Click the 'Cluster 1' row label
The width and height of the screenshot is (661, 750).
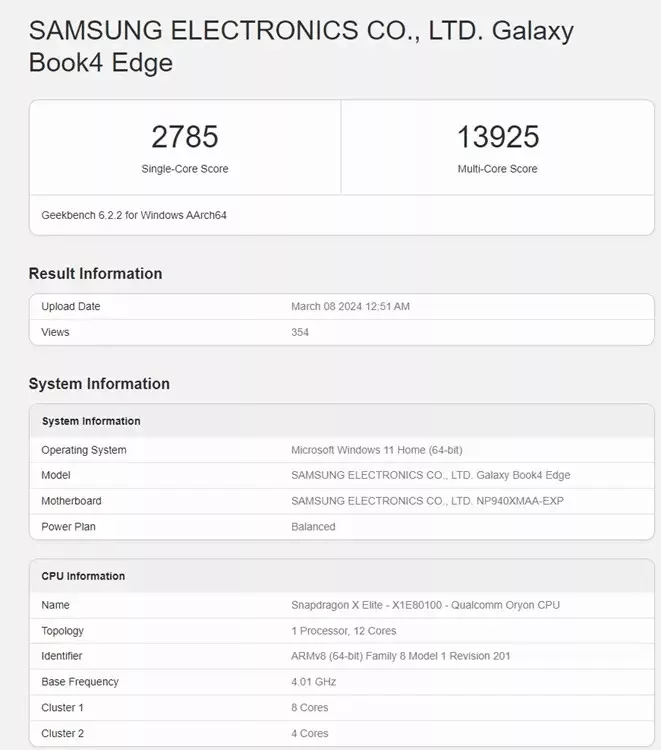(62, 708)
